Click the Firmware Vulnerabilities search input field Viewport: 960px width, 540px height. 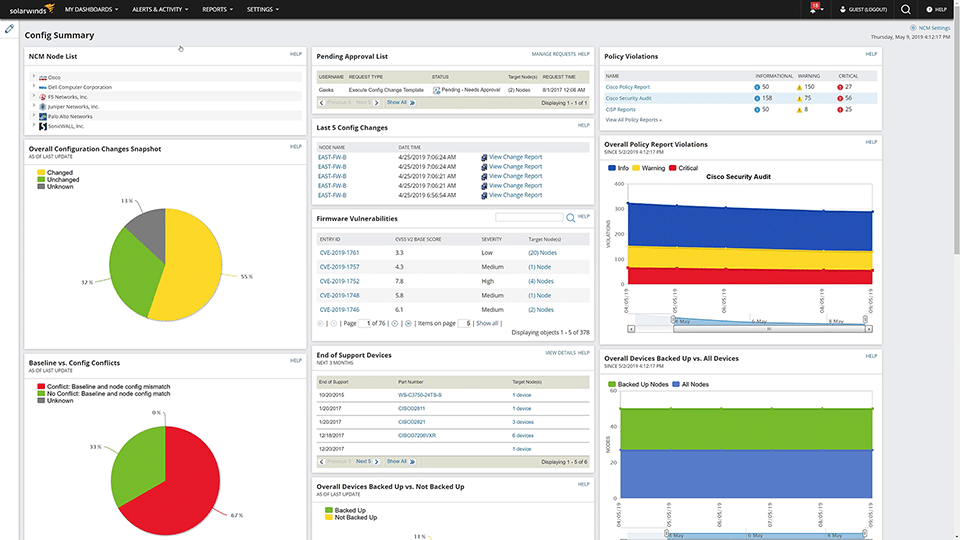529,217
